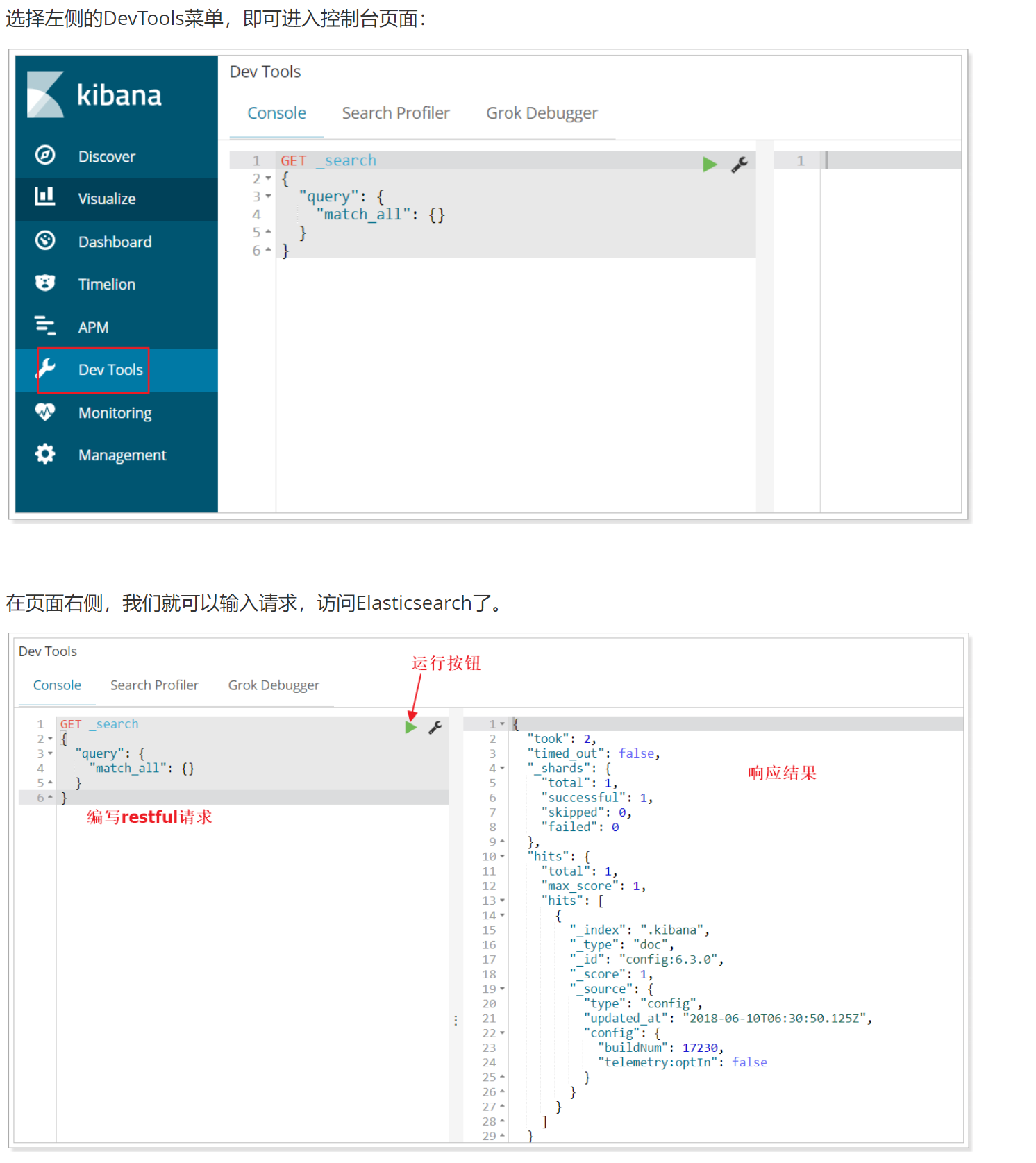Click the "successful": 1 response line

pyautogui.click(x=597, y=798)
